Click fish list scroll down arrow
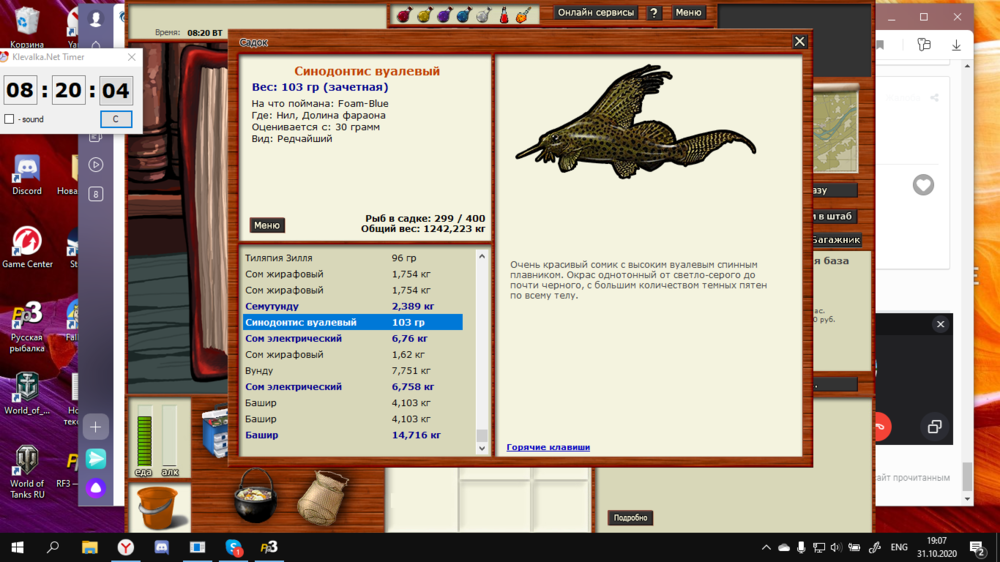This screenshot has width=1000, height=562. pyautogui.click(x=482, y=448)
